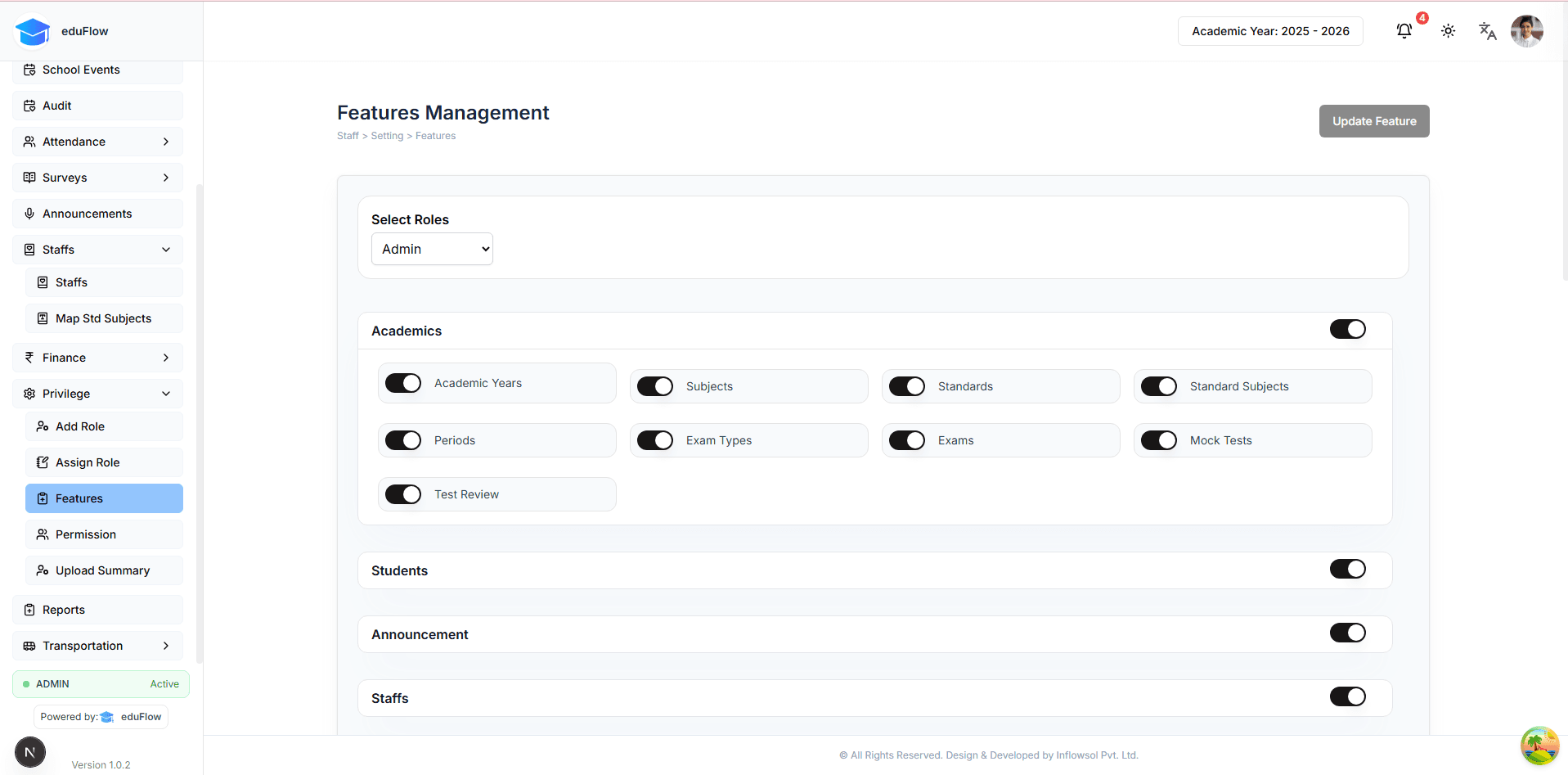
Task: Open the Permission menu item
Action: tap(86, 534)
